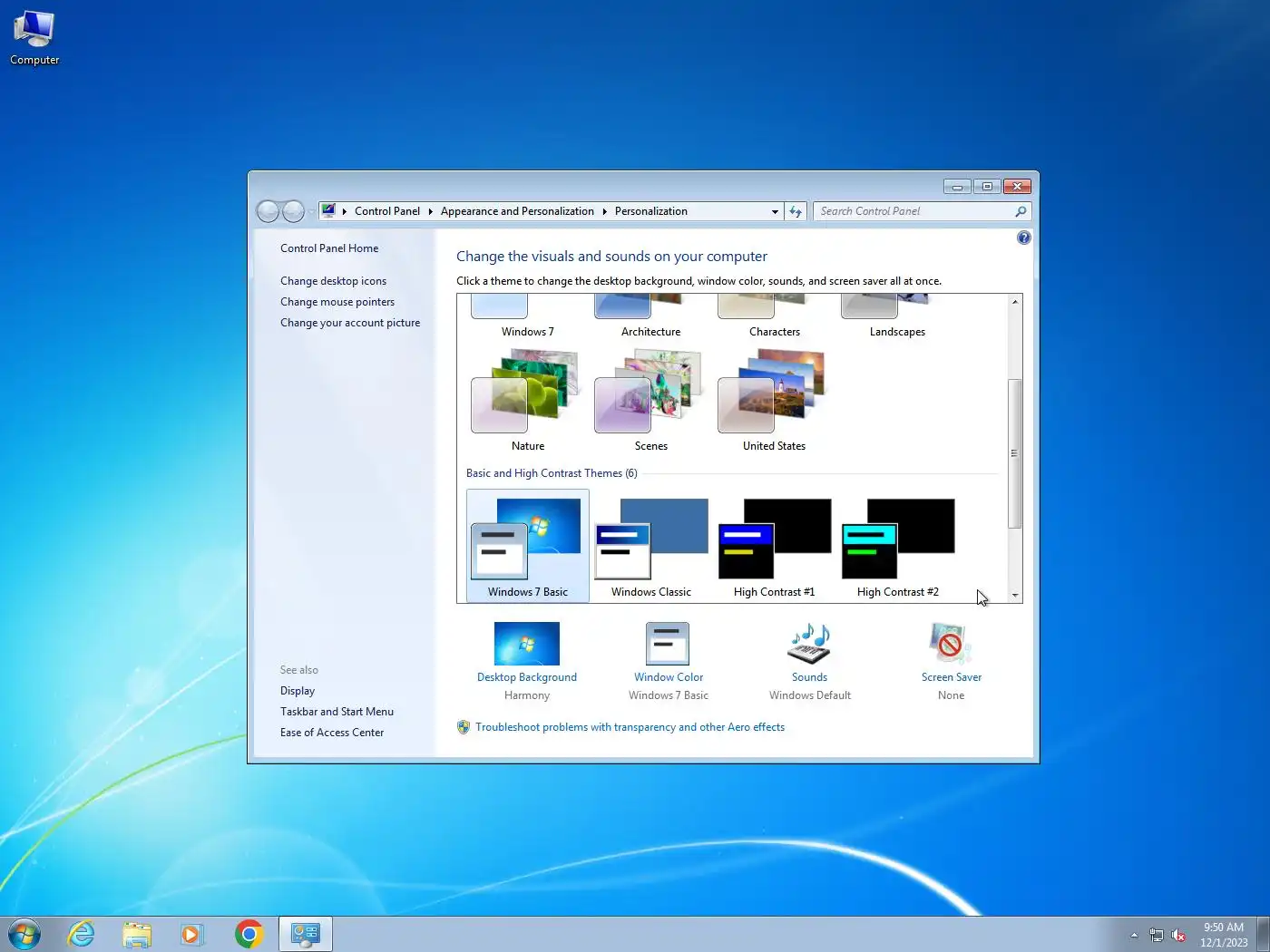Select the Landscapes theme label
Viewport: 1270px width, 952px height.
[897, 332]
